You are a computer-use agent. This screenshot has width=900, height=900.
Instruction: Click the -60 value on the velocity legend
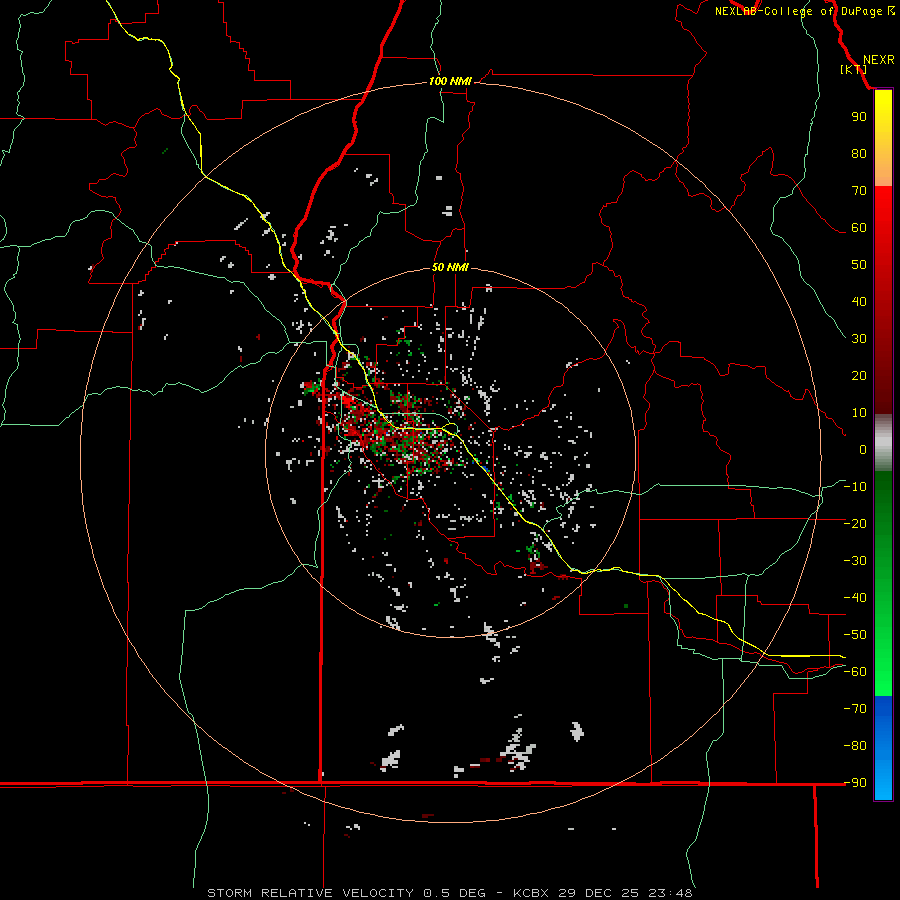point(855,672)
